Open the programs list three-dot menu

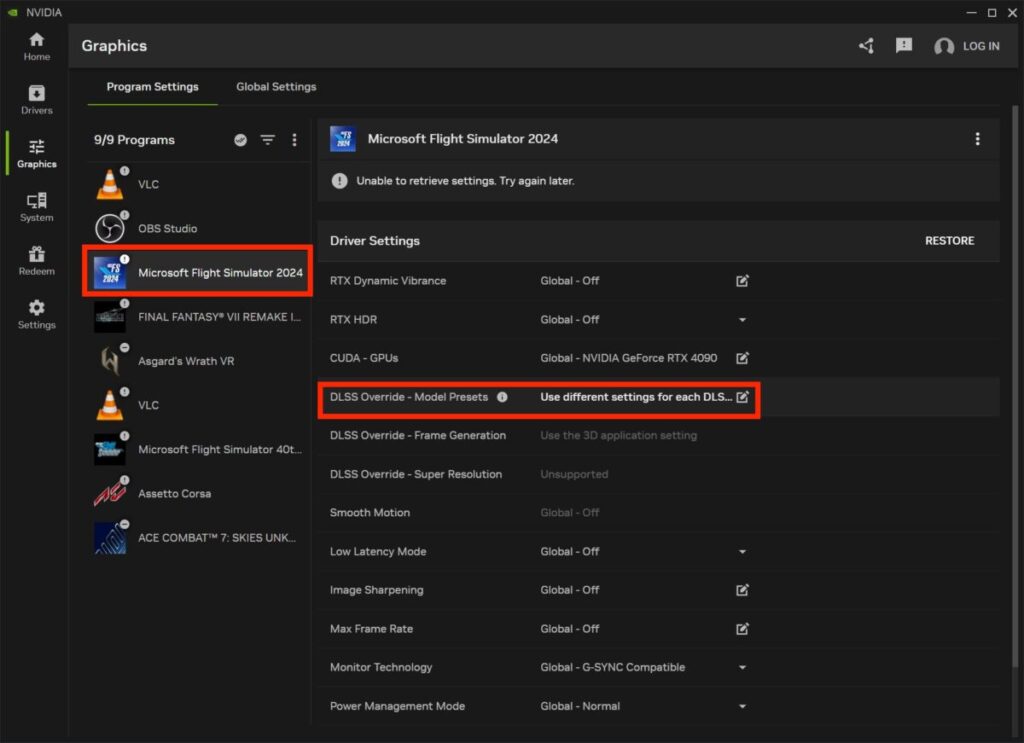tap(295, 140)
